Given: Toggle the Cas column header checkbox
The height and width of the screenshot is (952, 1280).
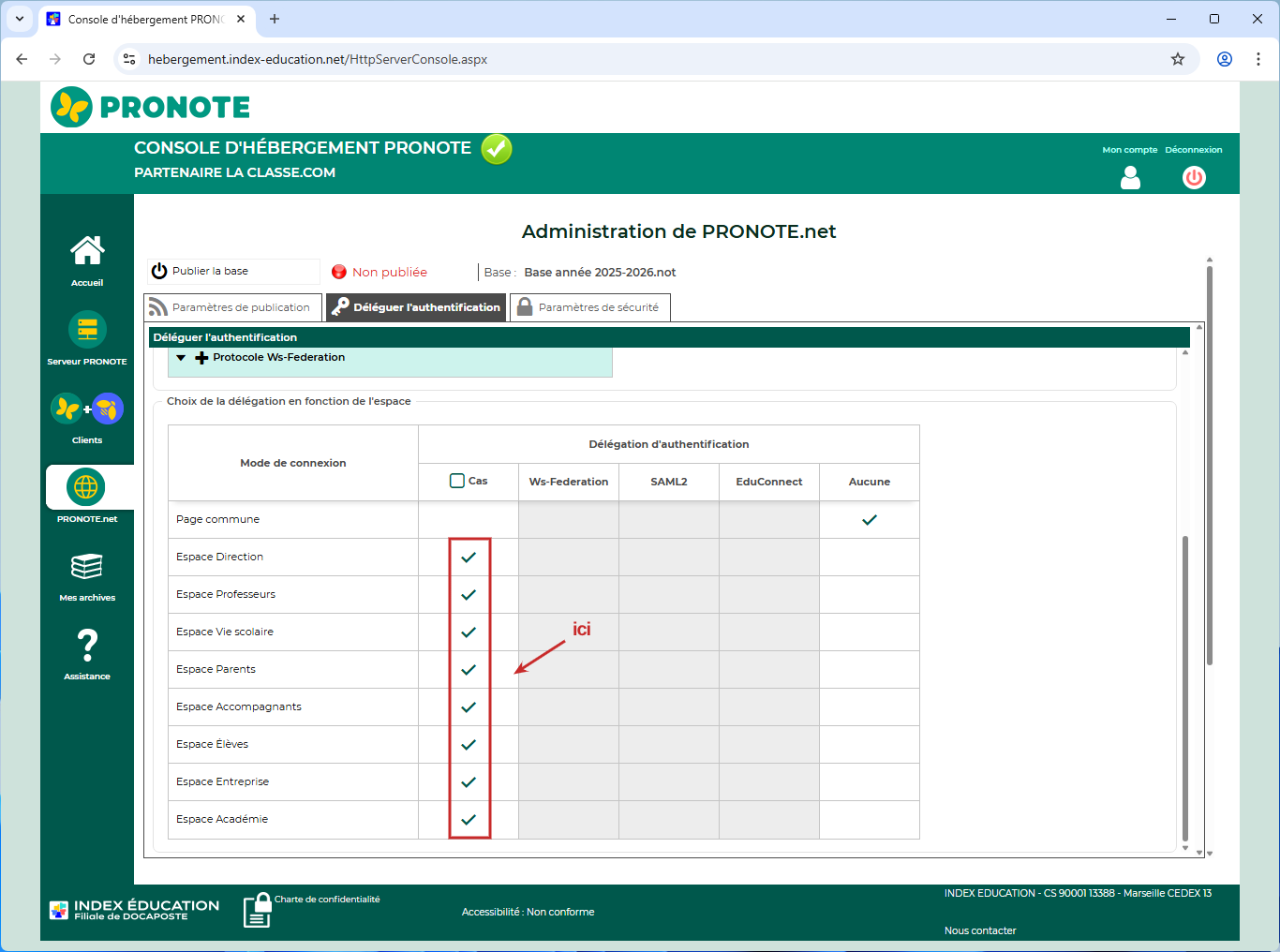Looking at the screenshot, I should [x=457, y=481].
